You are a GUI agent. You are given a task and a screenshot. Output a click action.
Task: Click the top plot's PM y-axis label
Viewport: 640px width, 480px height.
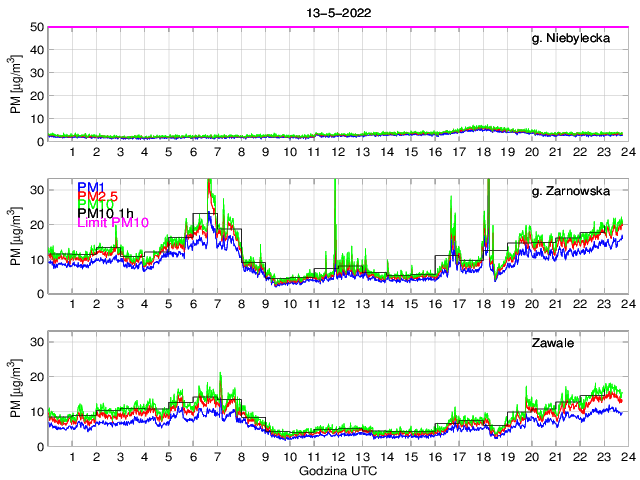[15, 85]
